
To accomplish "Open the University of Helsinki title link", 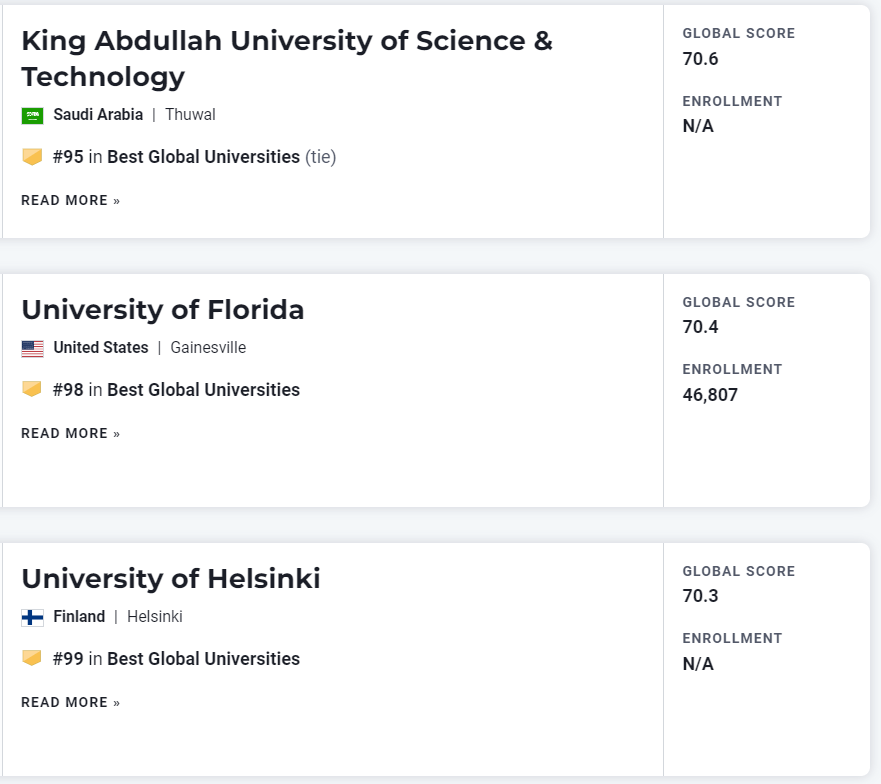I will coord(171,579).
